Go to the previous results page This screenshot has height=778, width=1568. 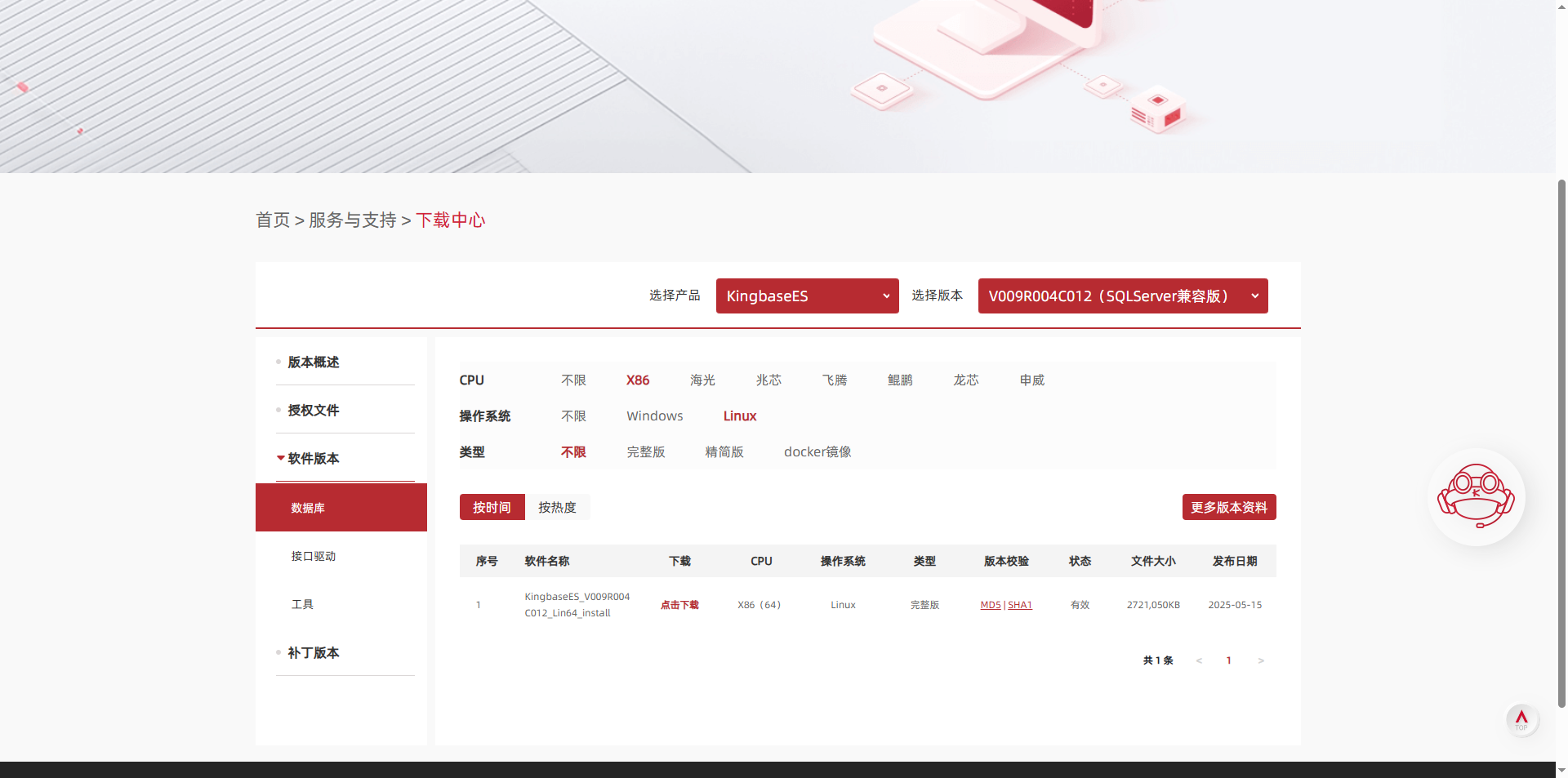click(1199, 660)
